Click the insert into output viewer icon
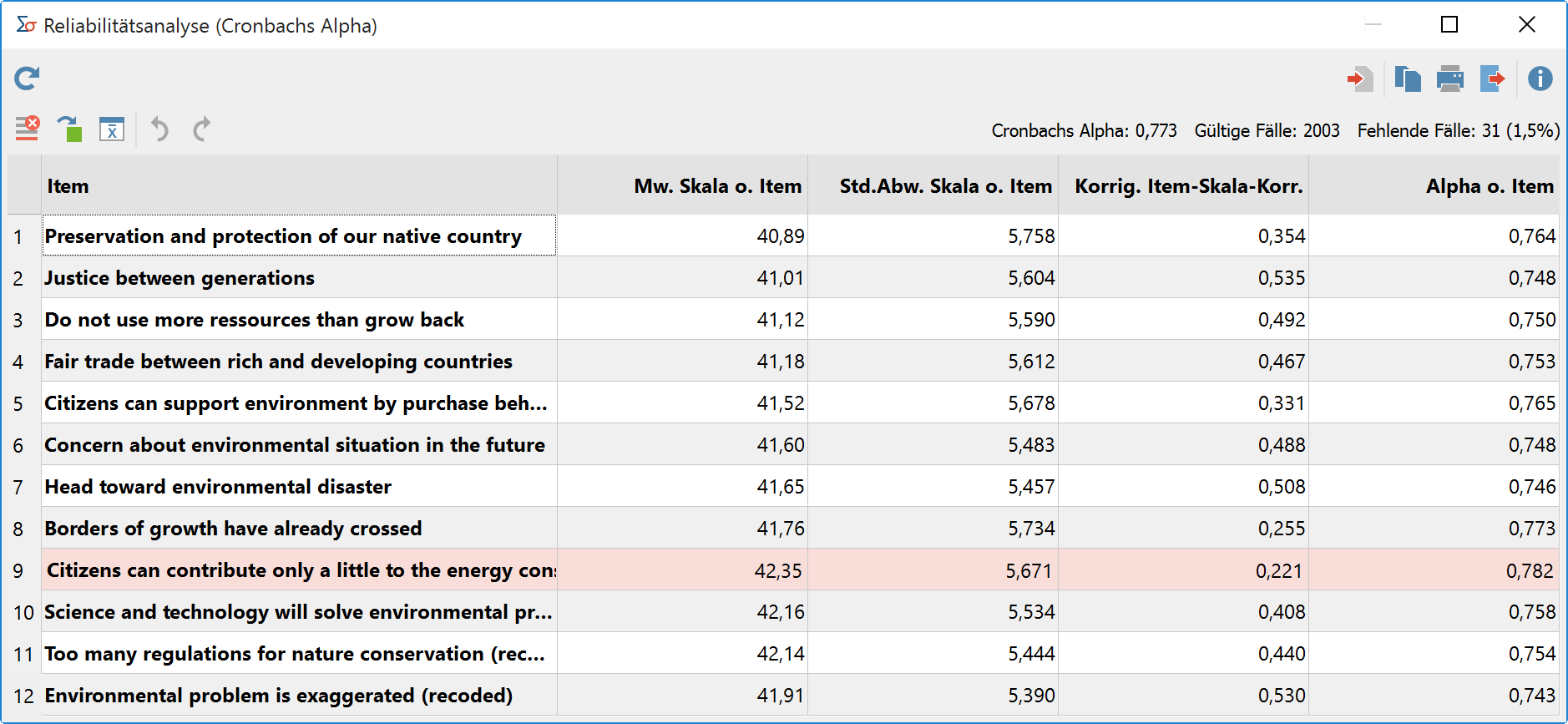The height and width of the screenshot is (724, 1568). (x=1360, y=79)
